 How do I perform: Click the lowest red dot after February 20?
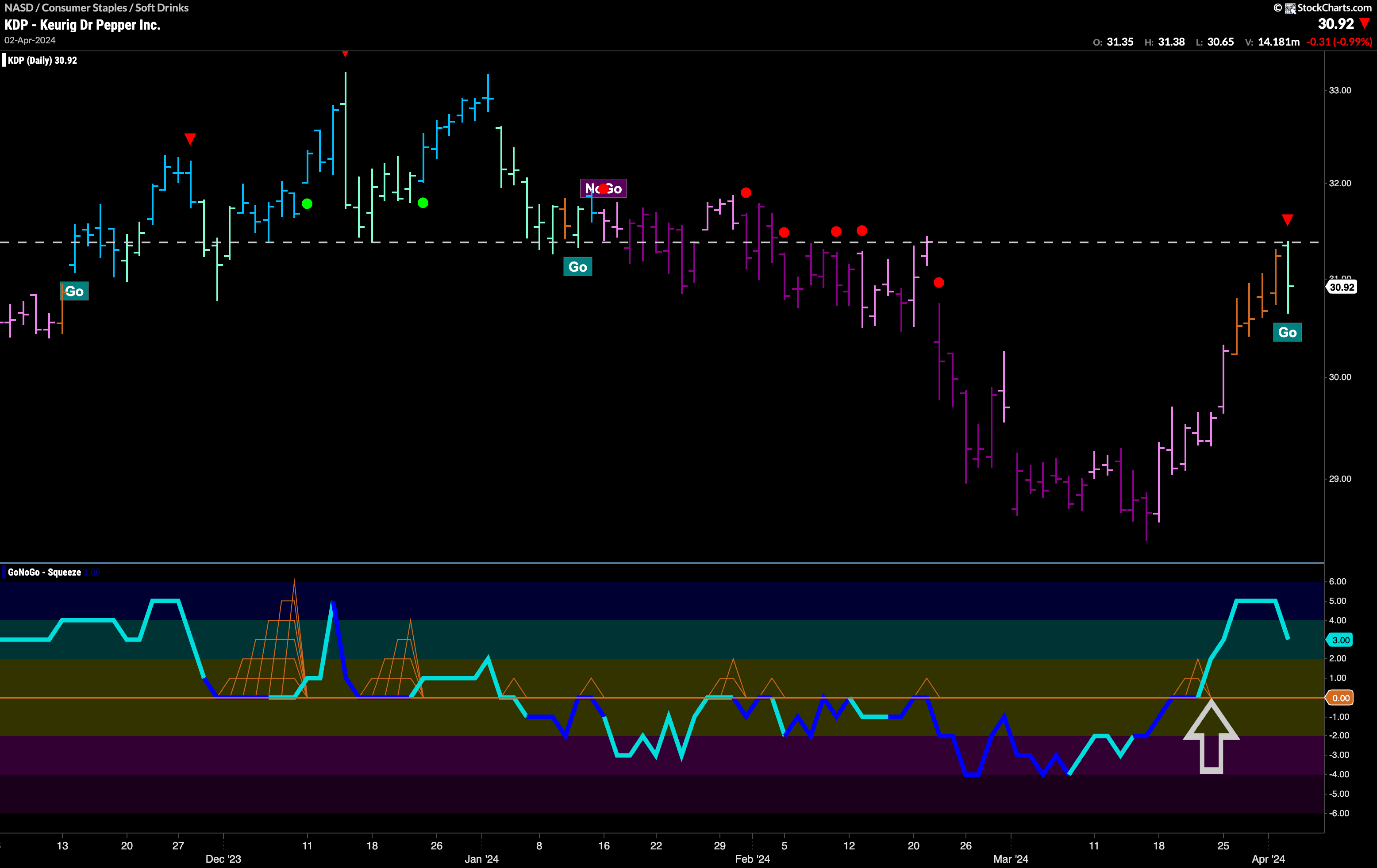[x=939, y=282]
